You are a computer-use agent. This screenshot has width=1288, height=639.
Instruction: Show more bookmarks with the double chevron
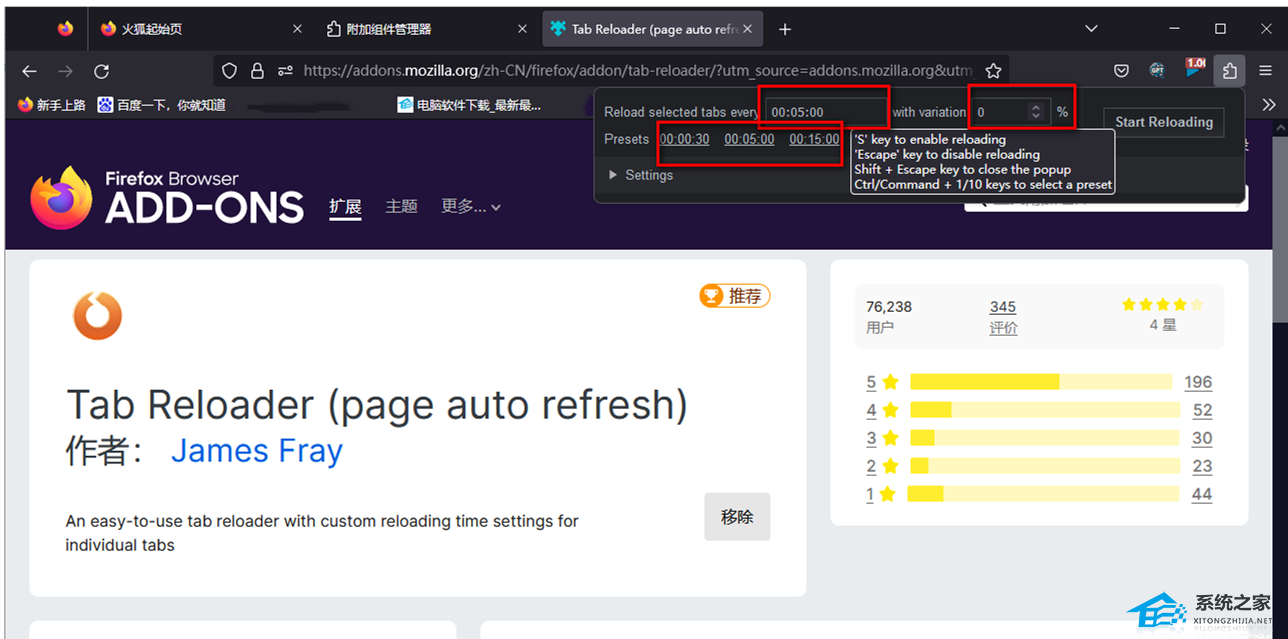tap(1269, 104)
